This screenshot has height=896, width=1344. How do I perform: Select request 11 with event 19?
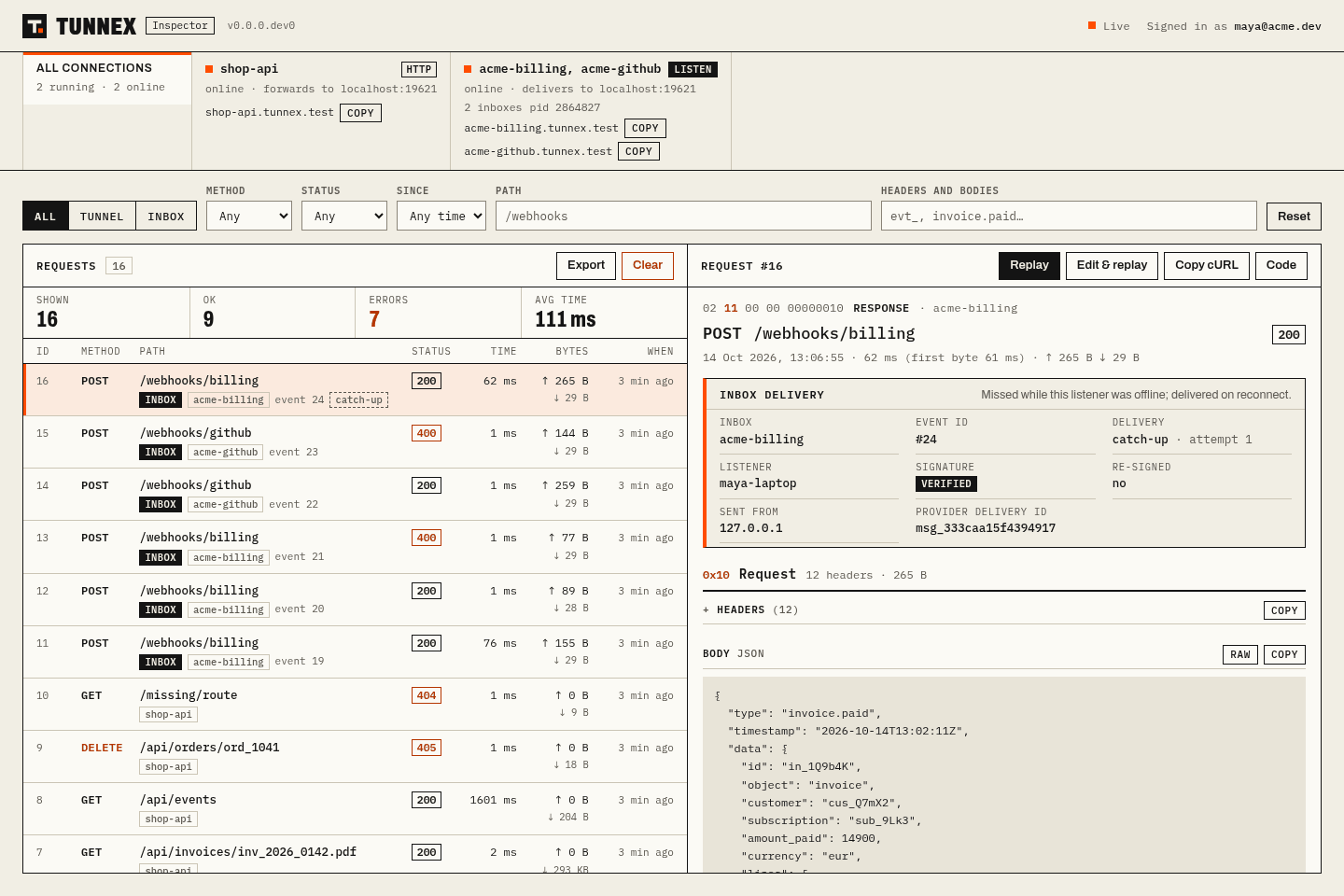[x=356, y=651]
